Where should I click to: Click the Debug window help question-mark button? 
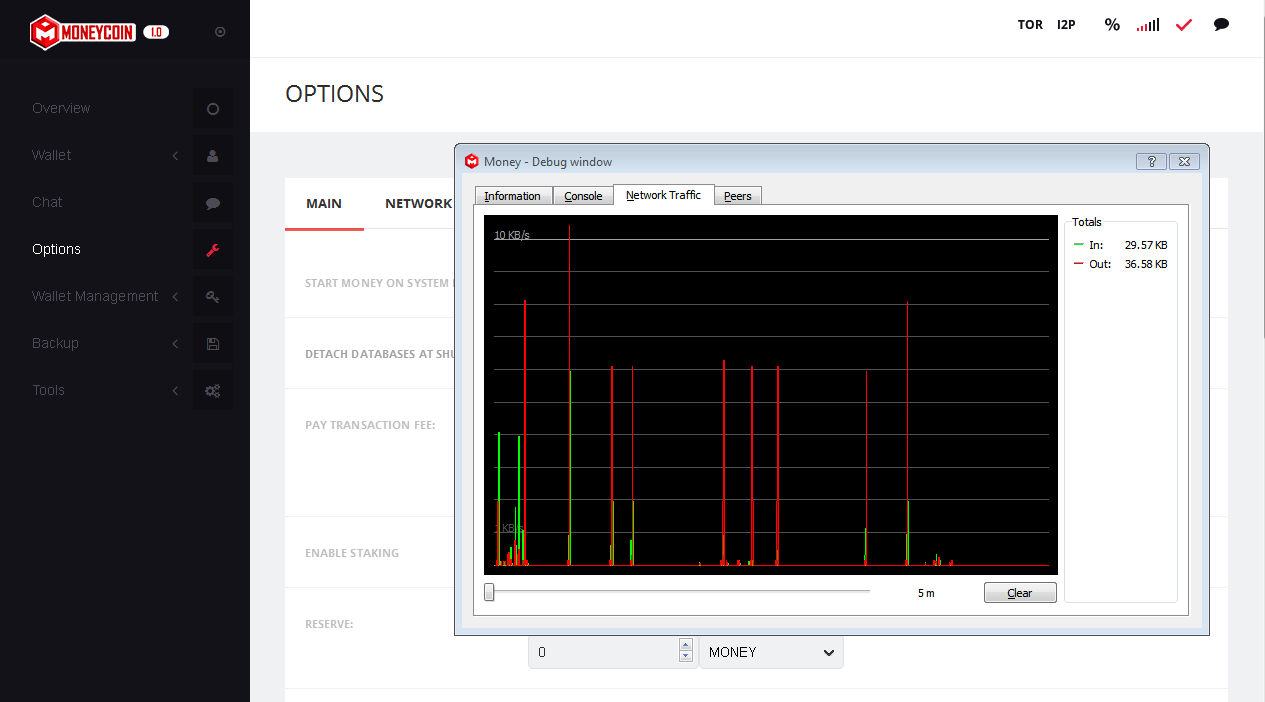[1151, 161]
